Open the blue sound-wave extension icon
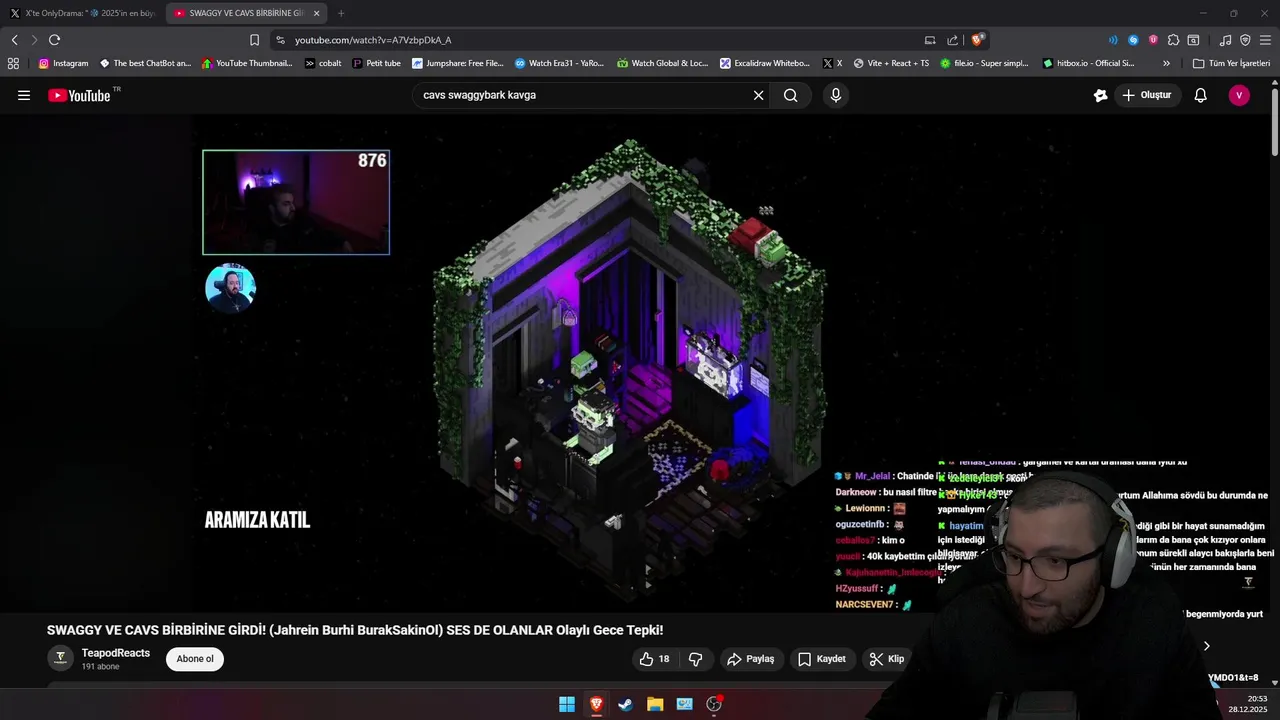This screenshot has width=1280, height=720. pyautogui.click(x=1113, y=40)
